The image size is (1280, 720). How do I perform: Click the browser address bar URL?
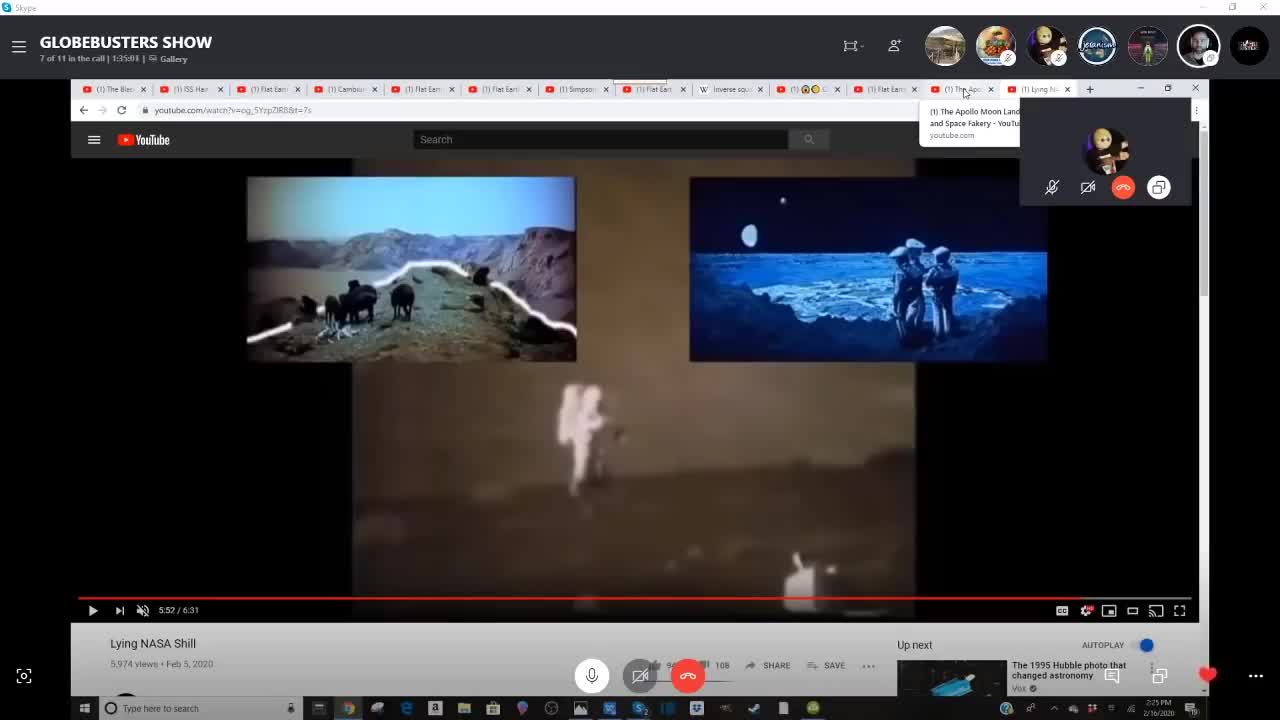point(233,110)
